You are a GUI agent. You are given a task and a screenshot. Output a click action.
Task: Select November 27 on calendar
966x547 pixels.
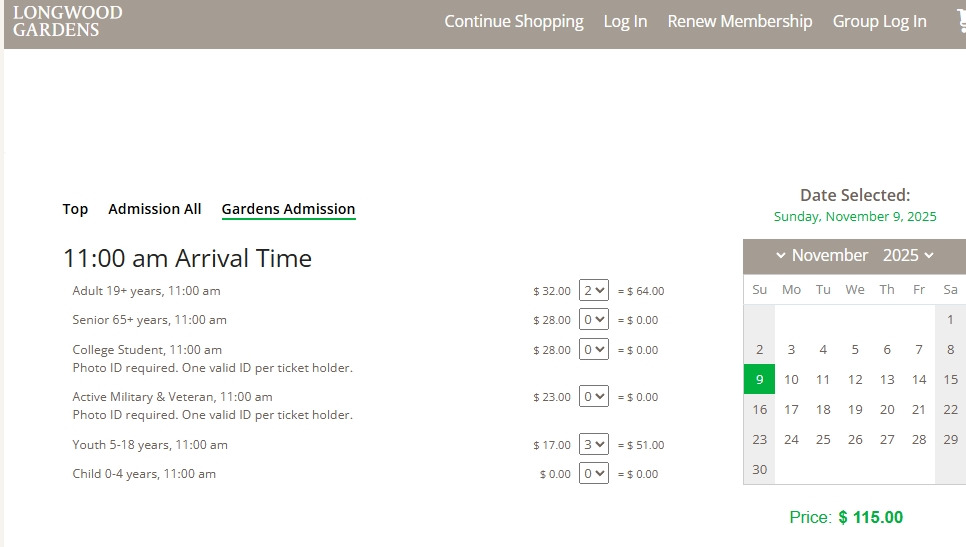coord(887,440)
